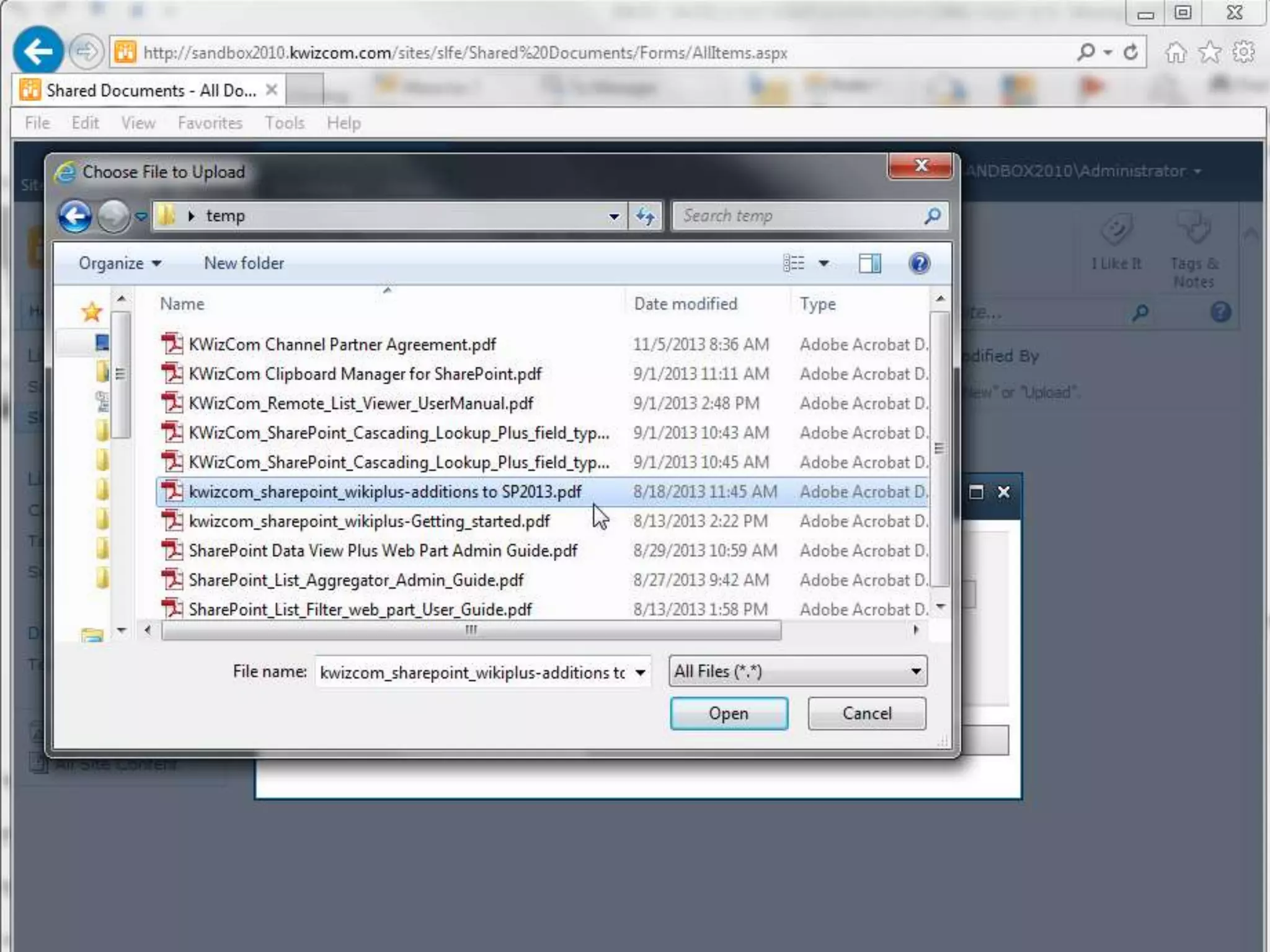1270x952 pixels.
Task: Open the Favorites menu in browser
Action: click(210, 123)
